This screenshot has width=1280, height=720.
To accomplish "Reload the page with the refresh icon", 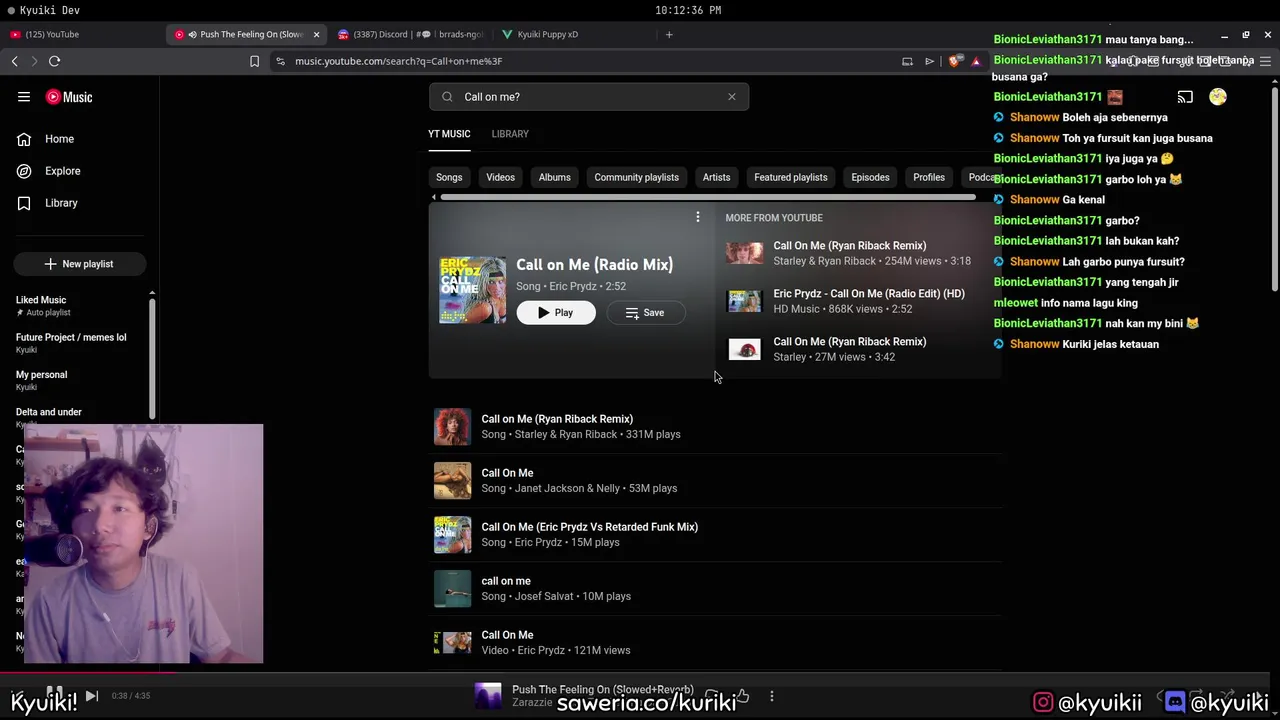I will coord(55,61).
